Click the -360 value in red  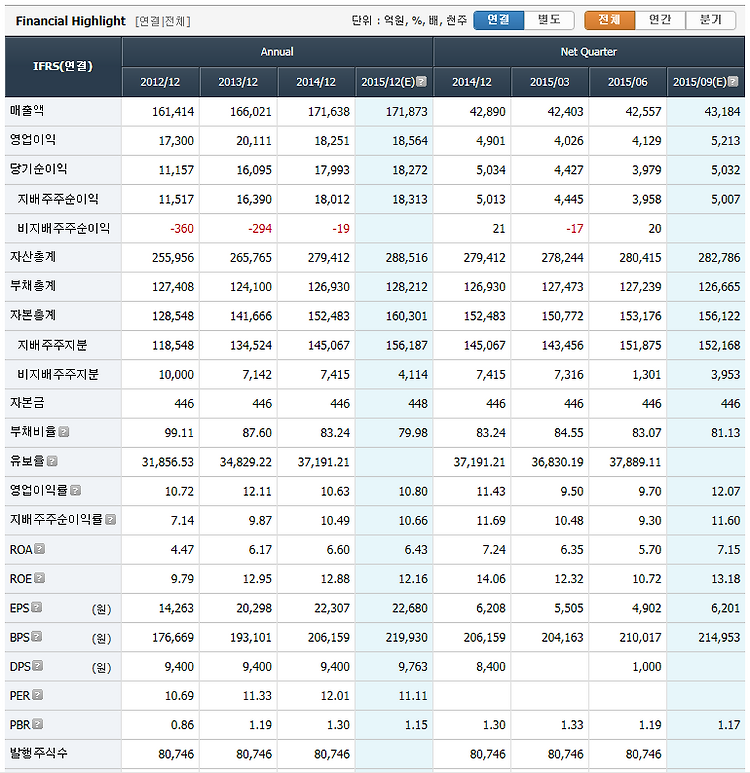pos(182,229)
